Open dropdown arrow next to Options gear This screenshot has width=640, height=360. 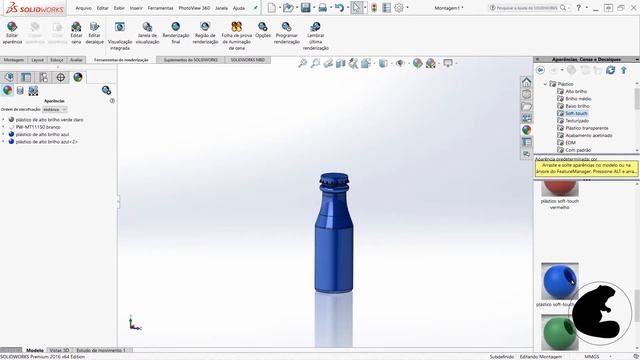pos(407,8)
